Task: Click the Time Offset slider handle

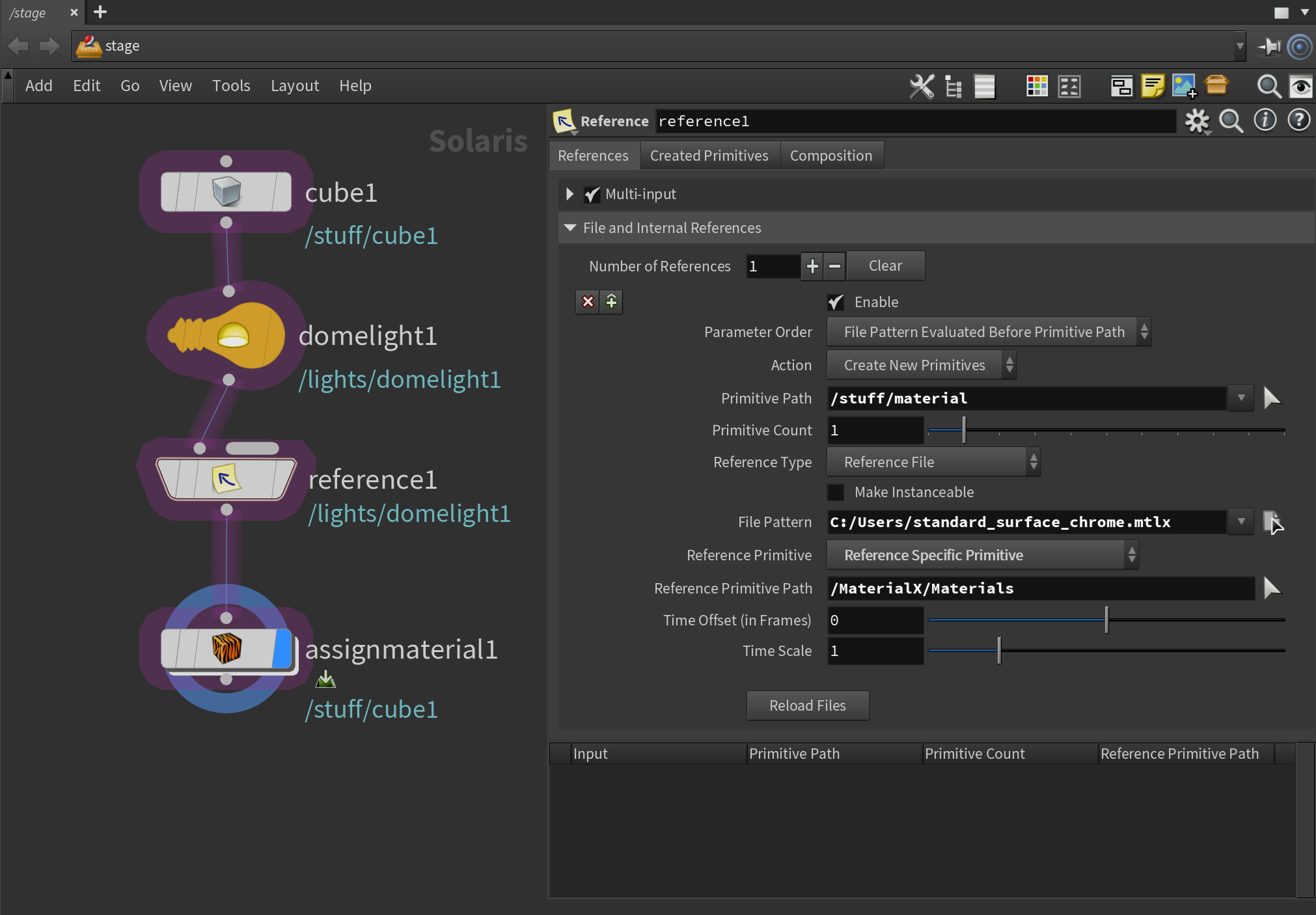Action: (x=1106, y=620)
